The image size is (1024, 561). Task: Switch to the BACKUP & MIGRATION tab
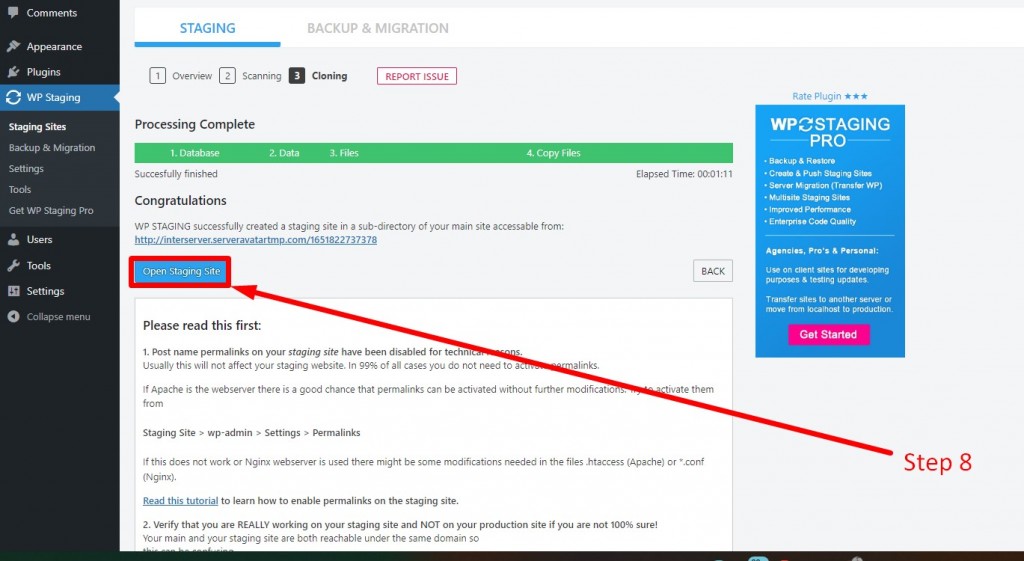pos(377,28)
